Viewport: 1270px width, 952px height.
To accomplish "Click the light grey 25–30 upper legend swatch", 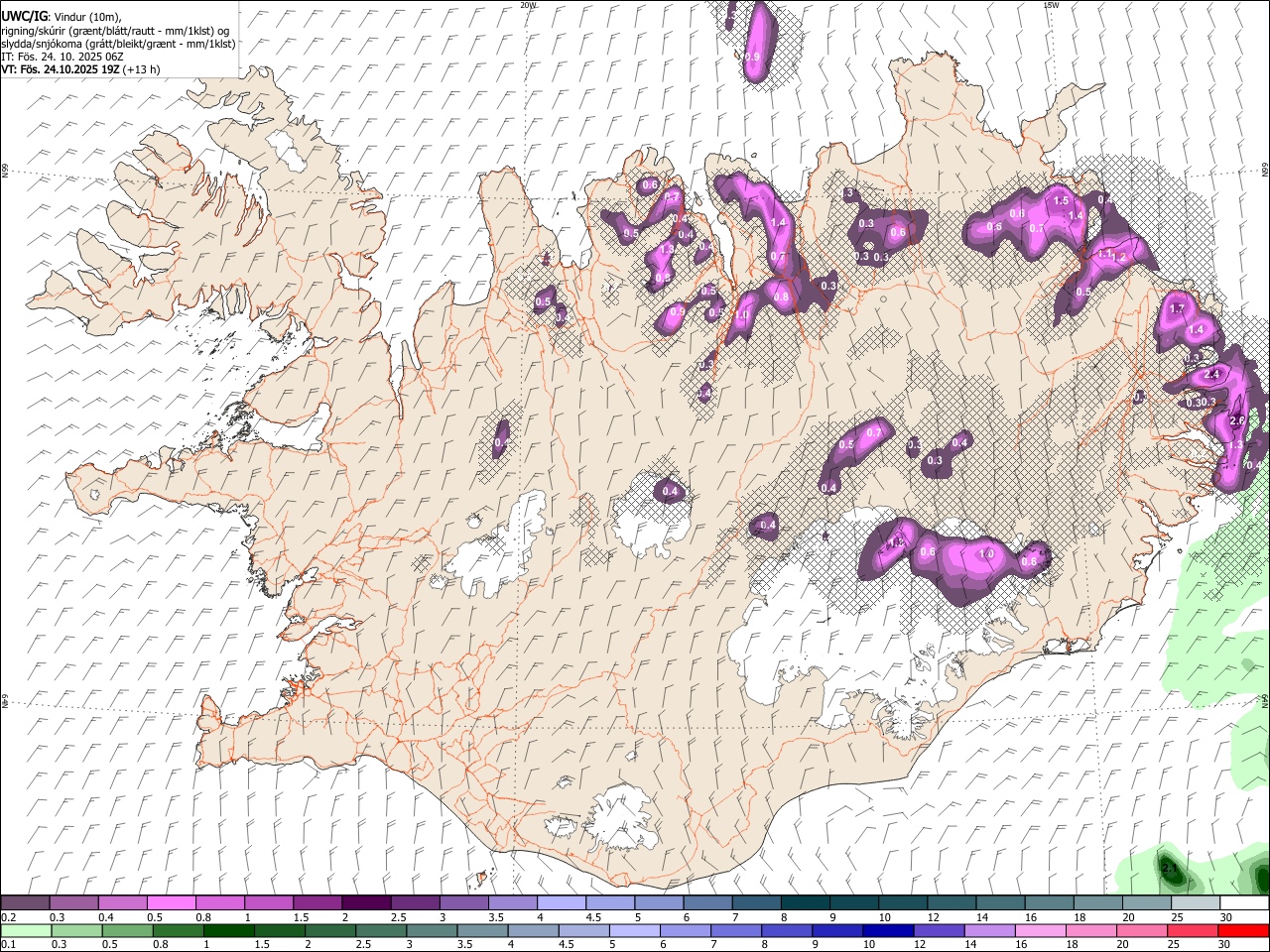I will click(1195, 903).
